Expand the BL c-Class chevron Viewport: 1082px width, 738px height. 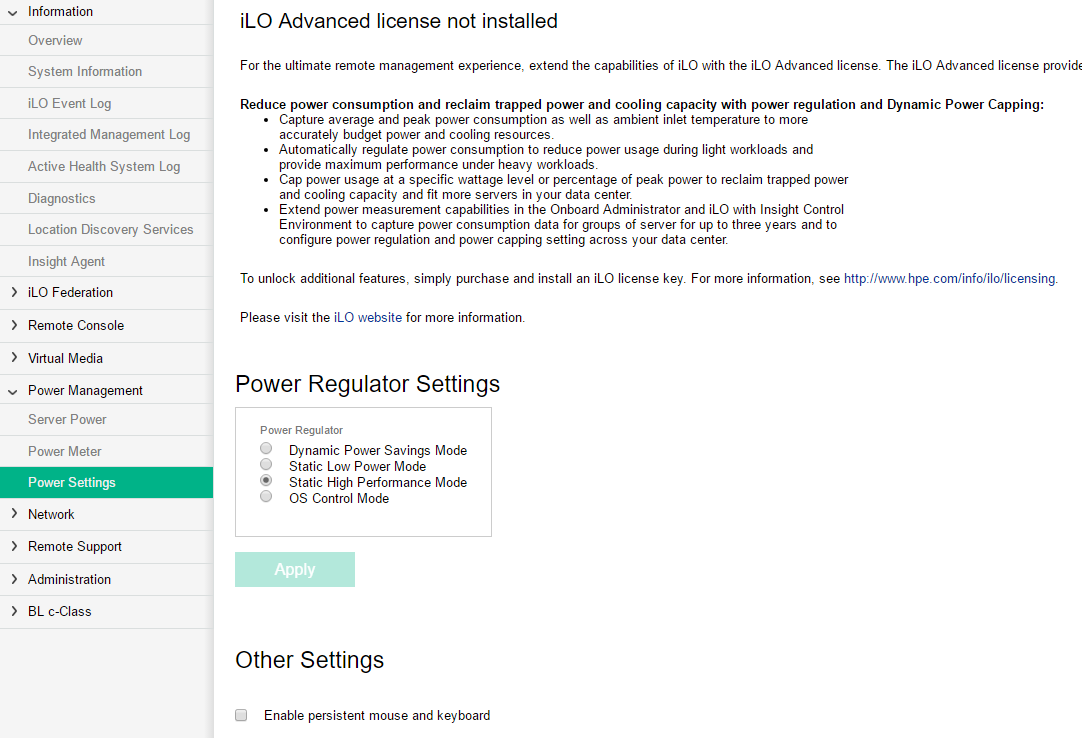point(13,611)
